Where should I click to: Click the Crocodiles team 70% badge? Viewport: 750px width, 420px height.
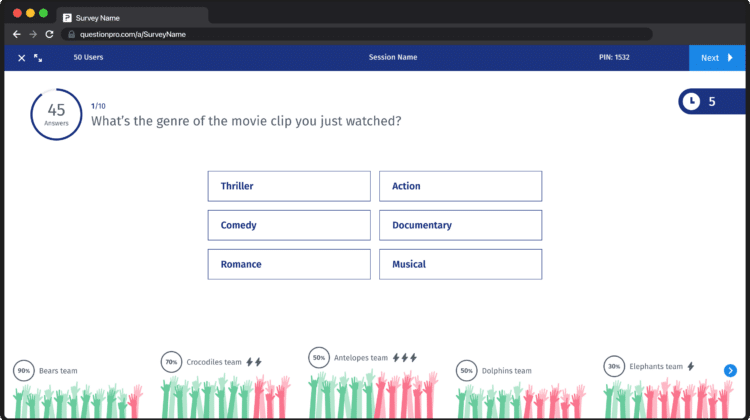pos(171,361)
